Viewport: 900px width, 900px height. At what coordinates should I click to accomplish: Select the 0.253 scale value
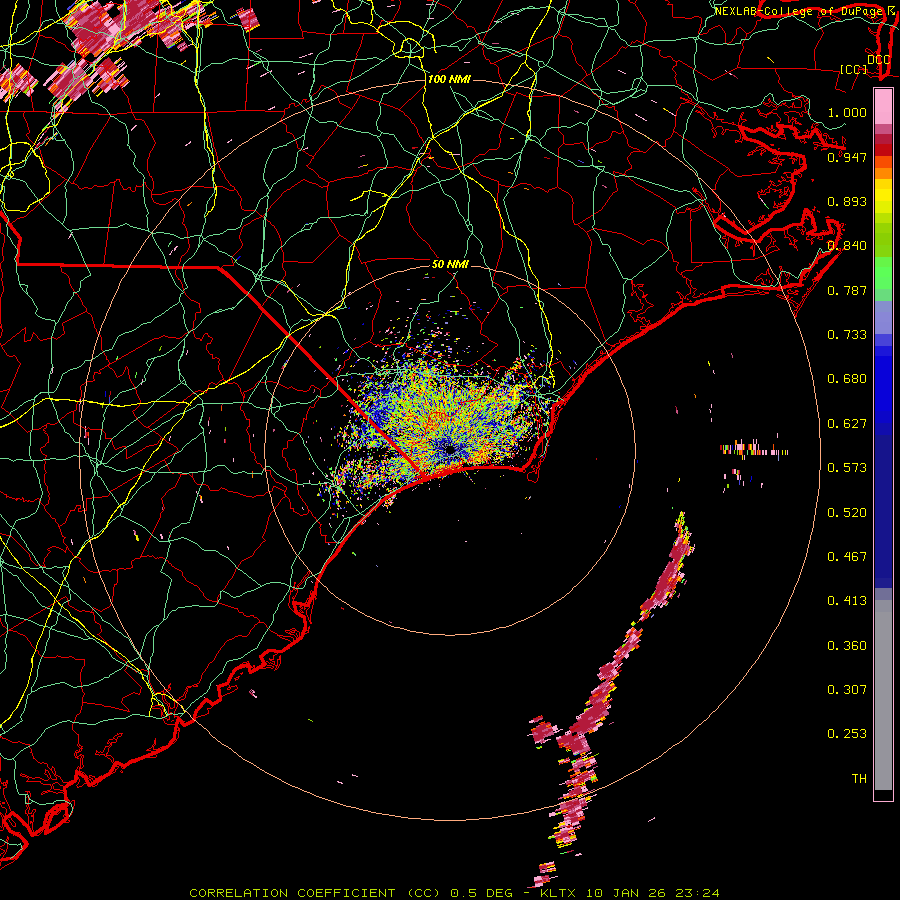[x=847, y=734]
